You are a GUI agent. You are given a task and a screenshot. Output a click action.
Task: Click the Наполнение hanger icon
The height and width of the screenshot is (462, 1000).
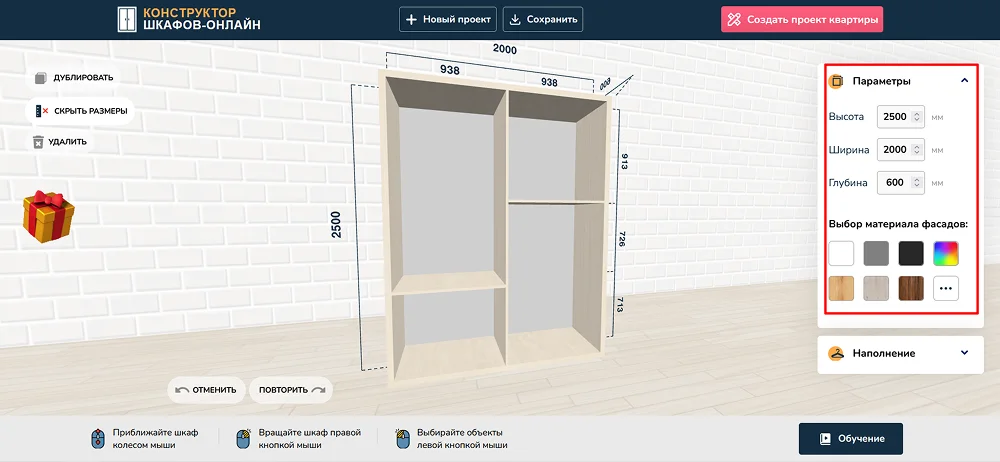point(836,354)
